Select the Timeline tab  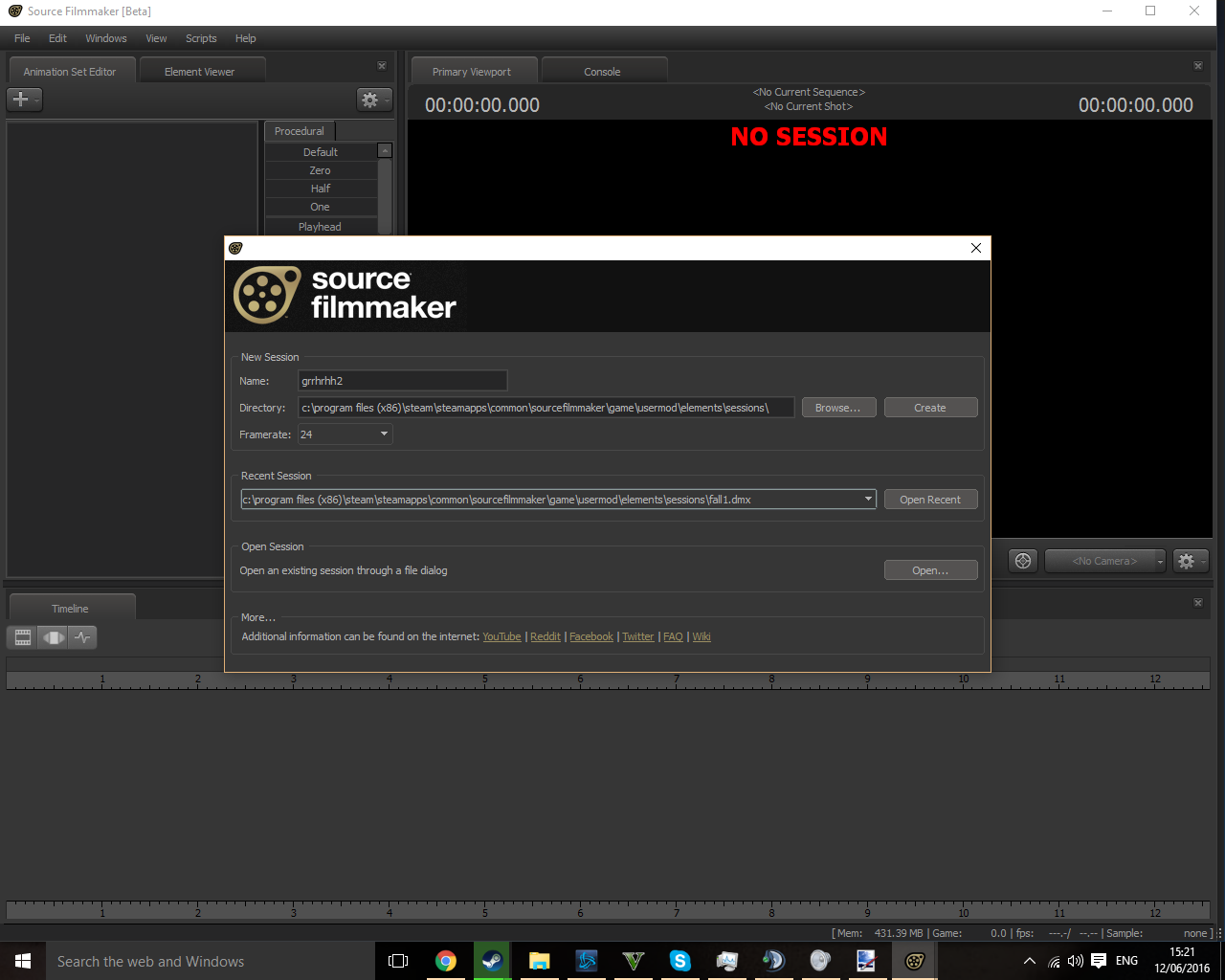pos(71,608)
